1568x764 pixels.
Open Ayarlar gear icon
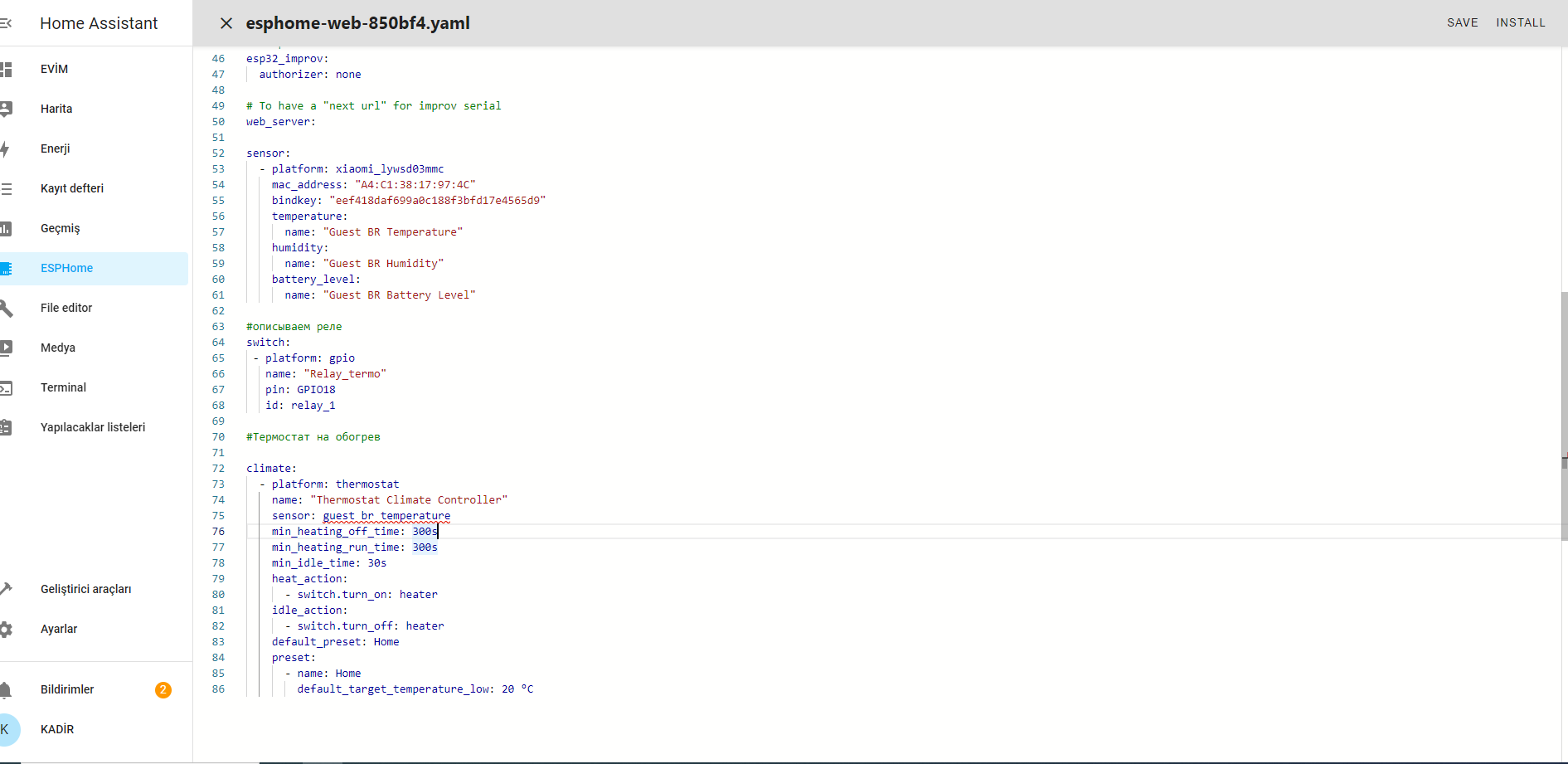tap(6, 630)
